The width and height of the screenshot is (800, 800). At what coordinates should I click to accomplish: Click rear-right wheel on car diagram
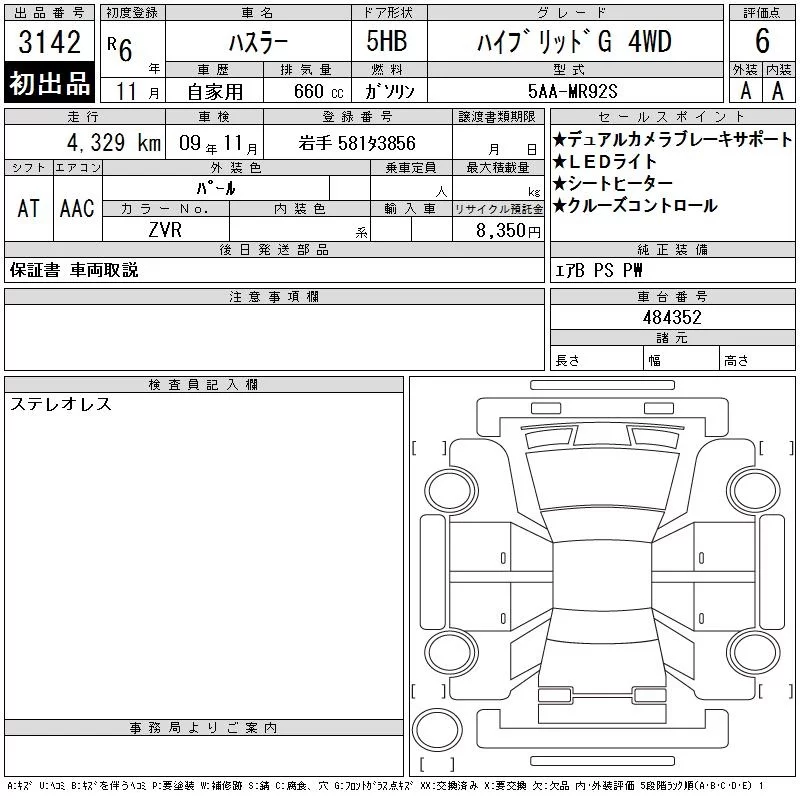tap(754, 652)
